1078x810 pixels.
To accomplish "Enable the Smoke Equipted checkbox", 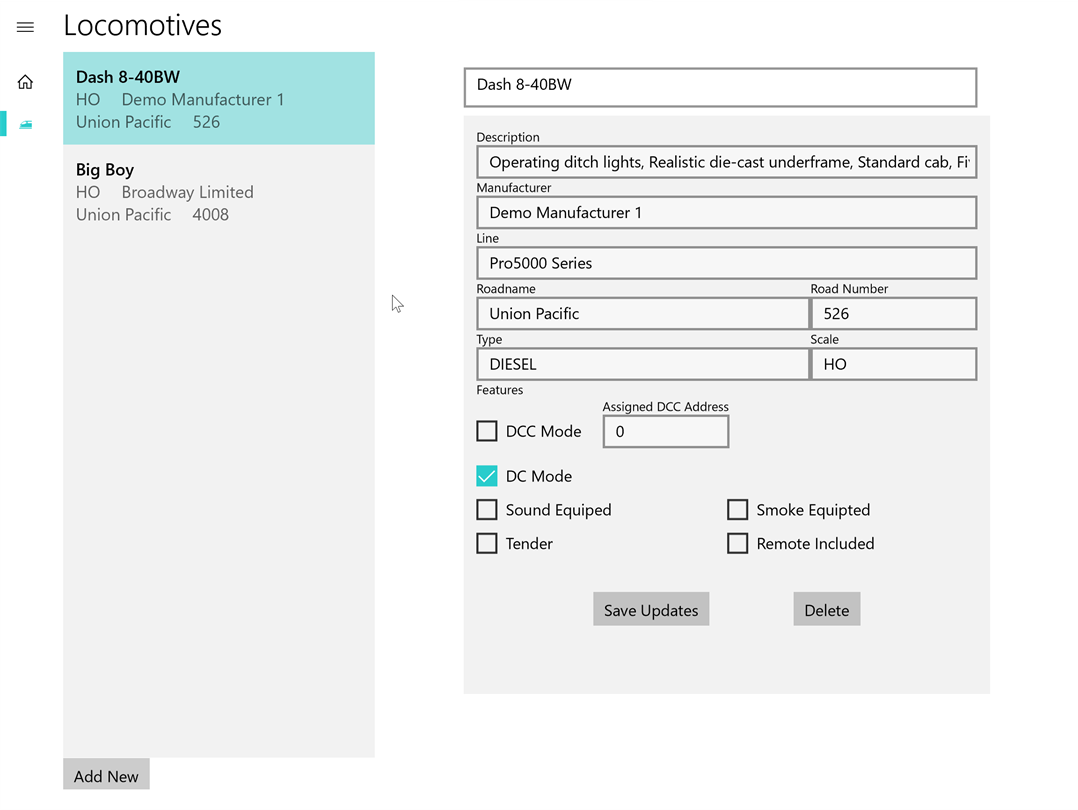I will (x=738, y=510).
